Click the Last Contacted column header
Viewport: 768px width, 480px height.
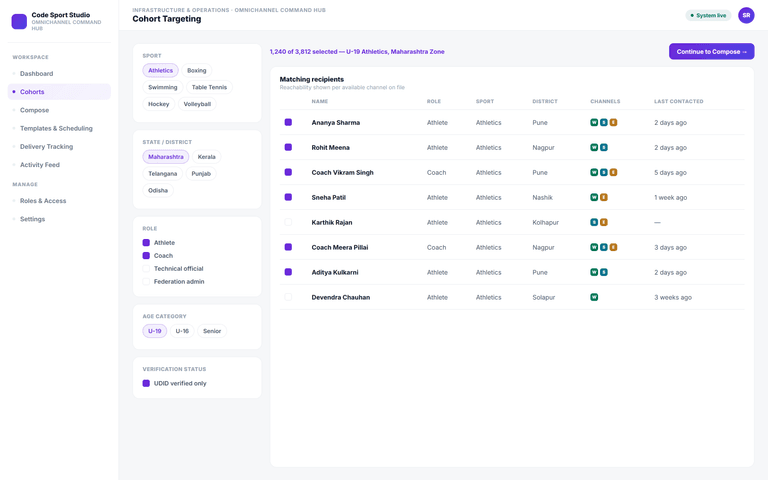tap(678, 101)
